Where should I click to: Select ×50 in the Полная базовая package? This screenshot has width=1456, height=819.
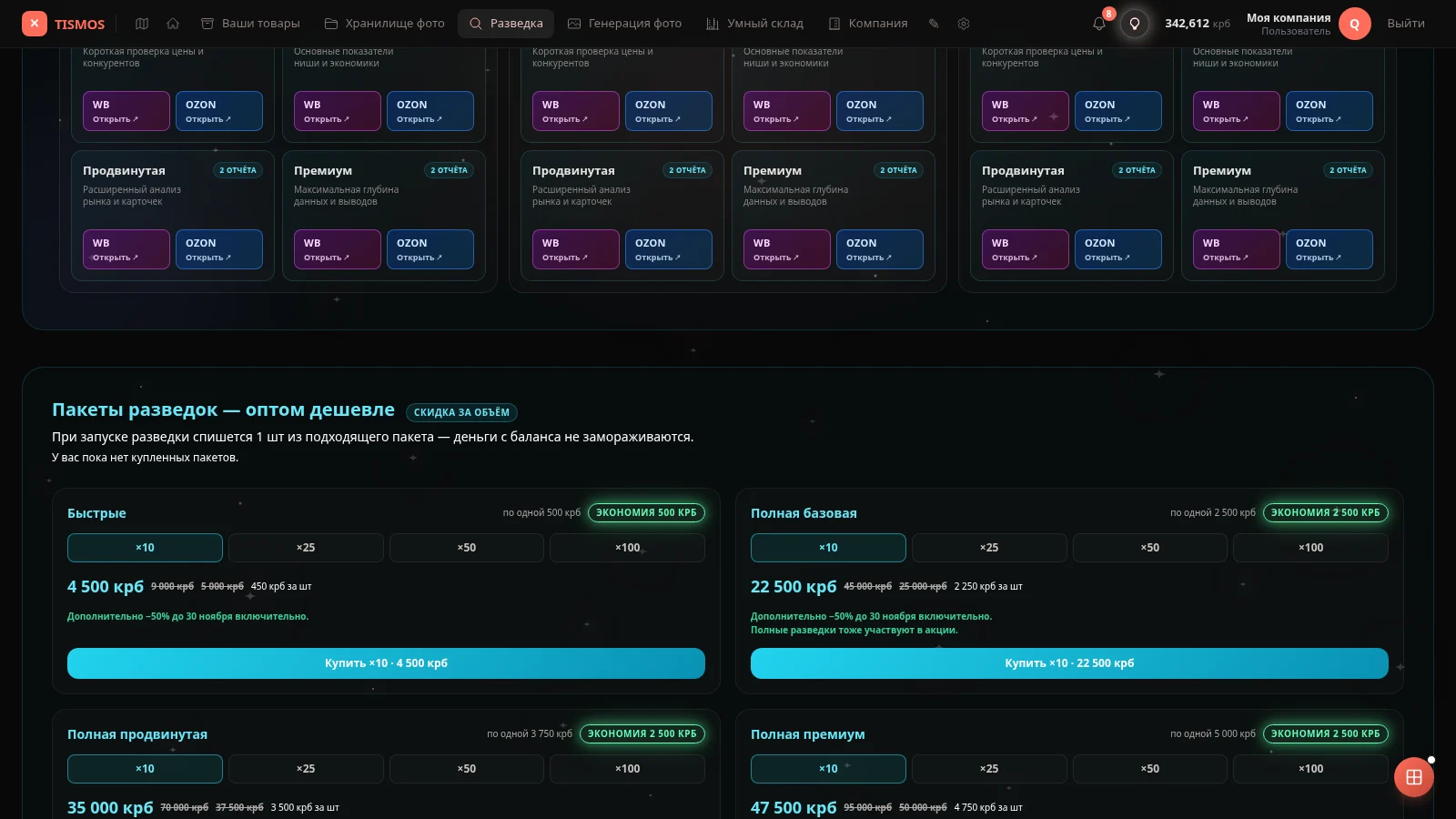point(1150,548)
